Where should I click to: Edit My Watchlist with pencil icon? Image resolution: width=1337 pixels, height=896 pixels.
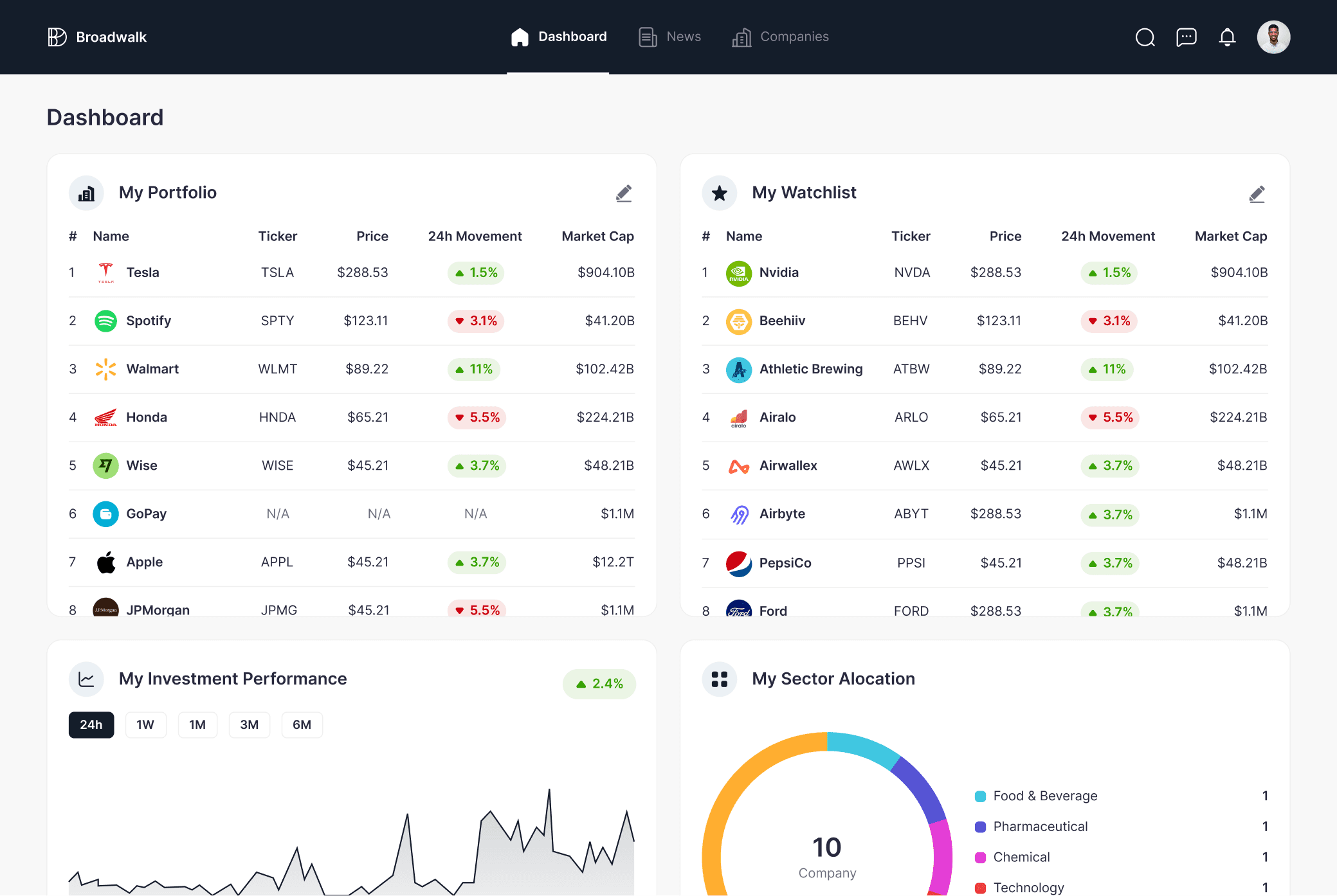tap(1257, 193)
